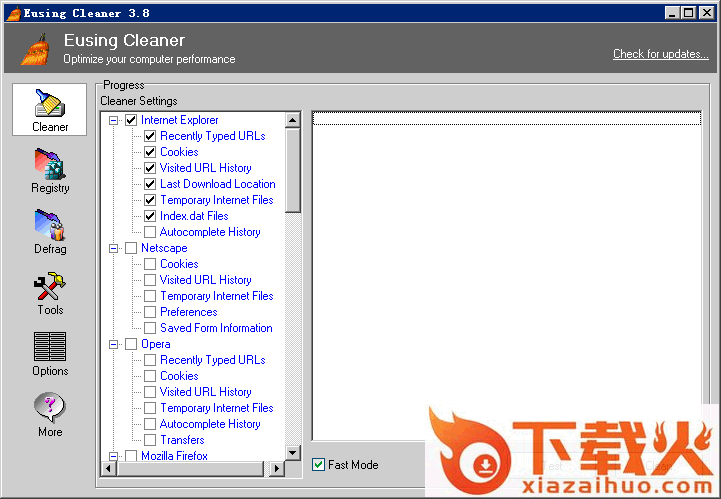Select Transfers text under Opera
The height and width of the screenshot is (499, 721).
[x=182, y=440]
